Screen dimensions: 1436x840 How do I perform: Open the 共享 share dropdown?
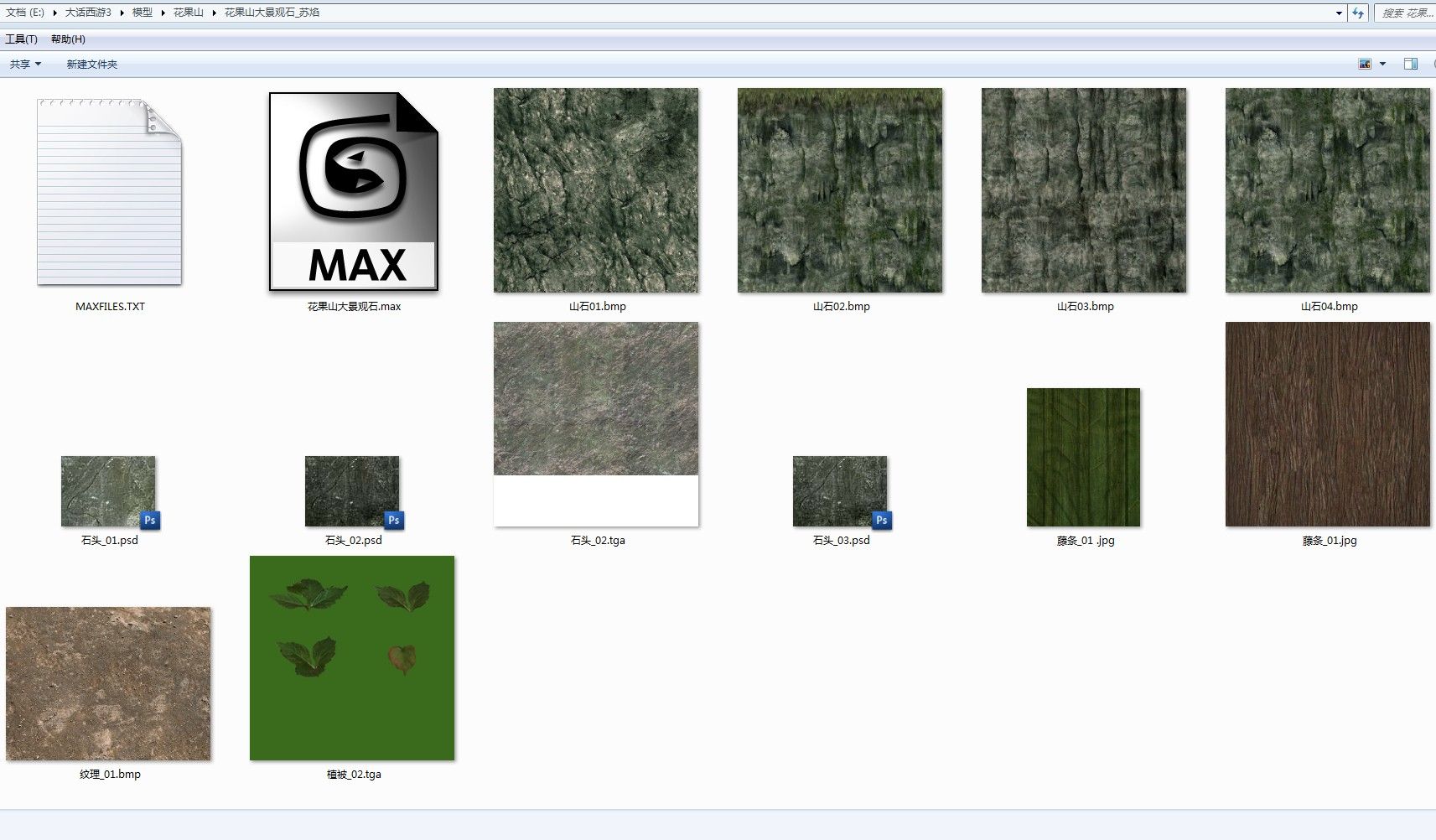[25, 64]
